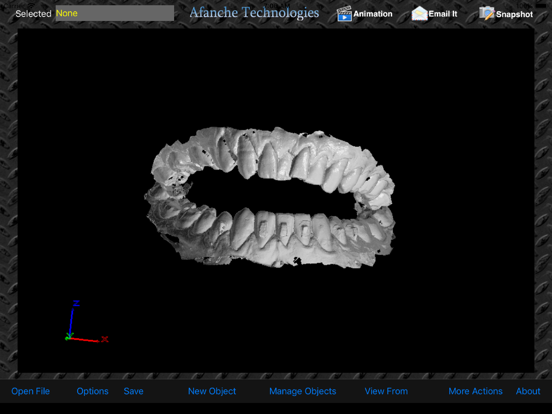This screenshot has height=414, width=552.
Task: Expand the View From options
Action: point(386,391)
